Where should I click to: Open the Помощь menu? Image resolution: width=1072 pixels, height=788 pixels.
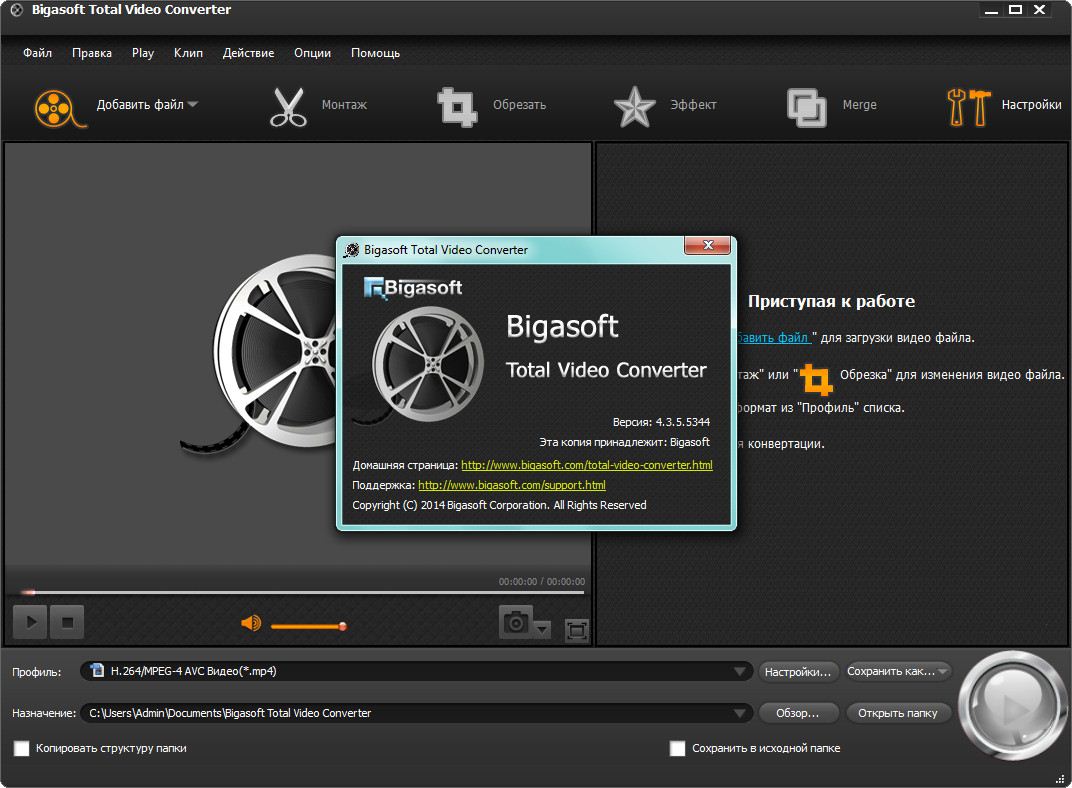coord(375,53)
